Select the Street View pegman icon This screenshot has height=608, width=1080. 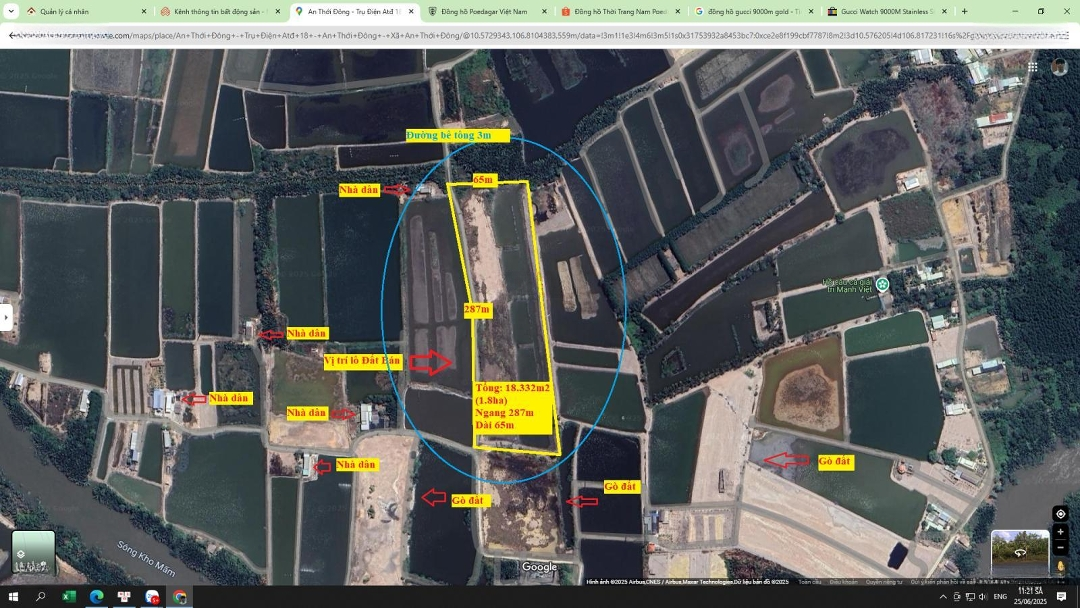[1061, 567]
